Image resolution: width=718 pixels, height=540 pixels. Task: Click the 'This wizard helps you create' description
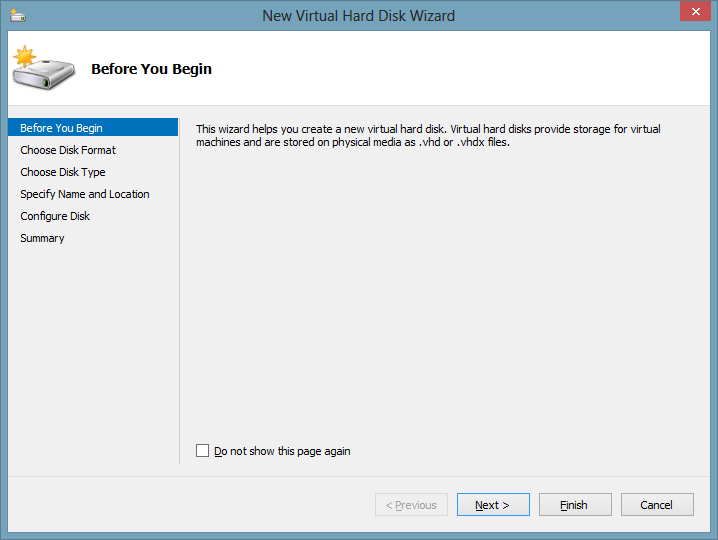click(428, 136)
